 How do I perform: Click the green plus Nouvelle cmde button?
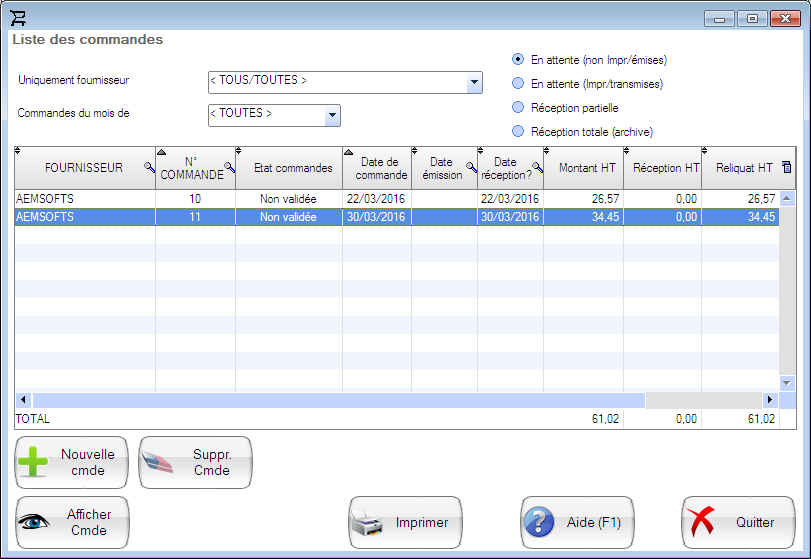pos(72,462)
